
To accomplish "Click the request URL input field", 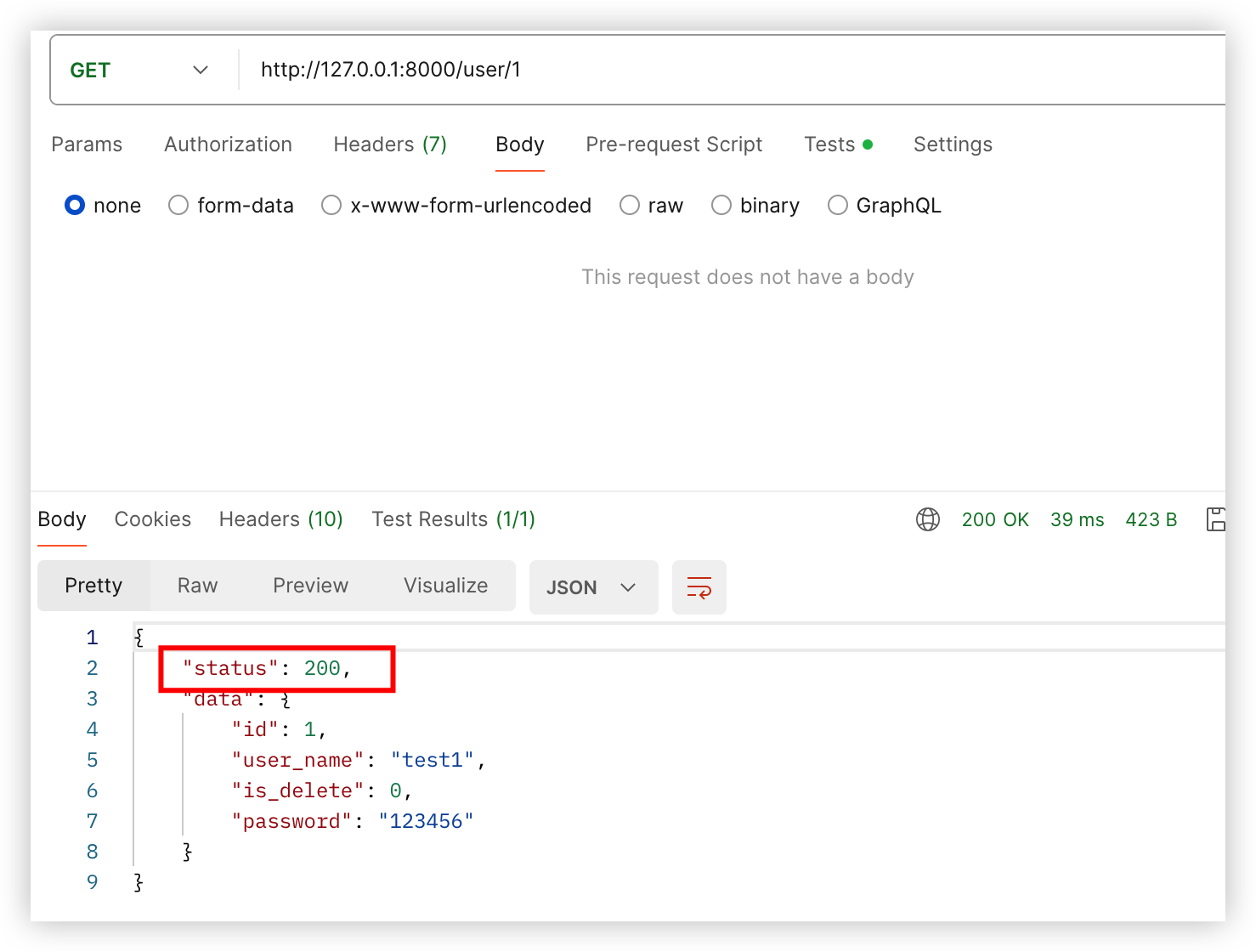I will click(731, 70).
